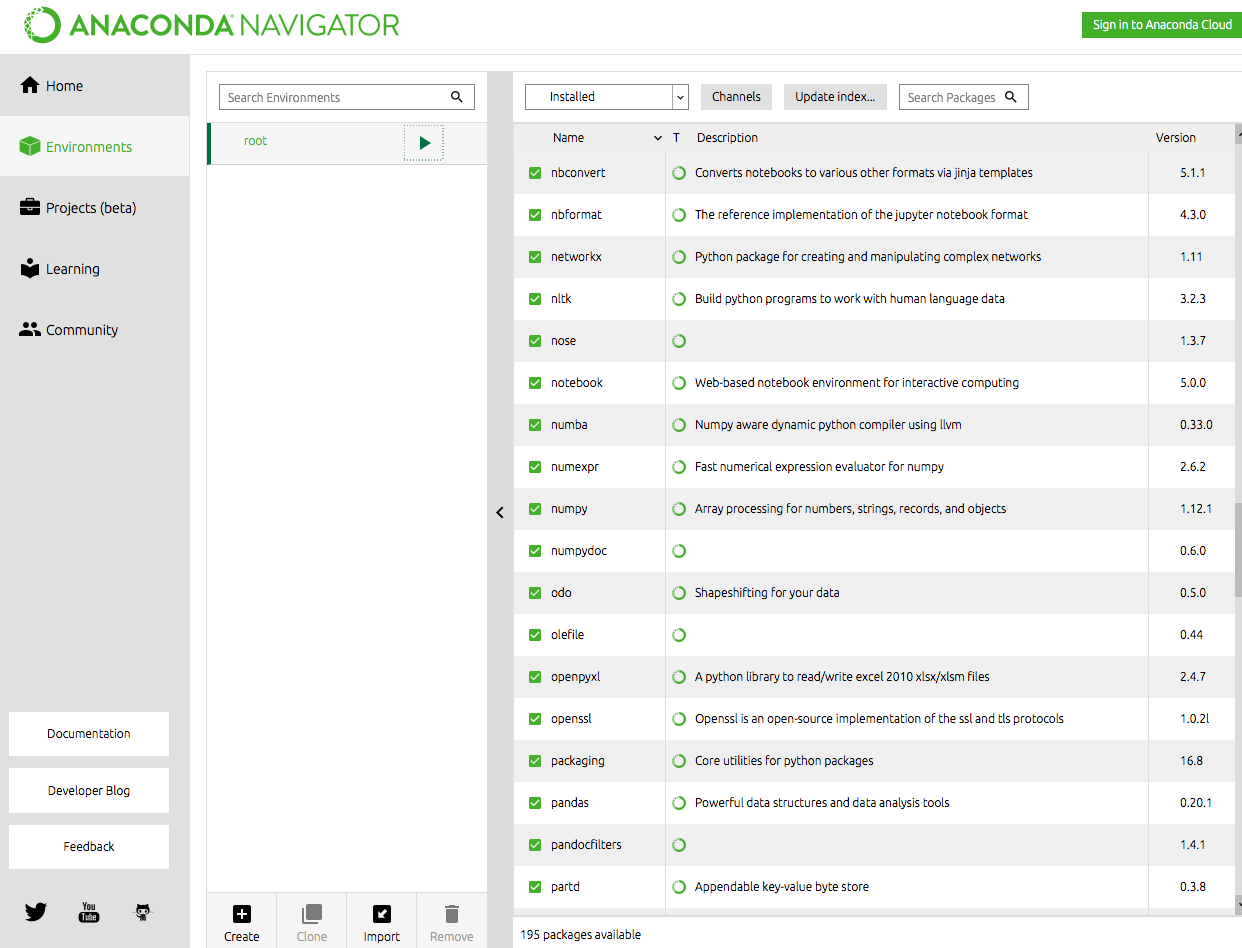Click the Twitter bird icon

coord(36,912)
